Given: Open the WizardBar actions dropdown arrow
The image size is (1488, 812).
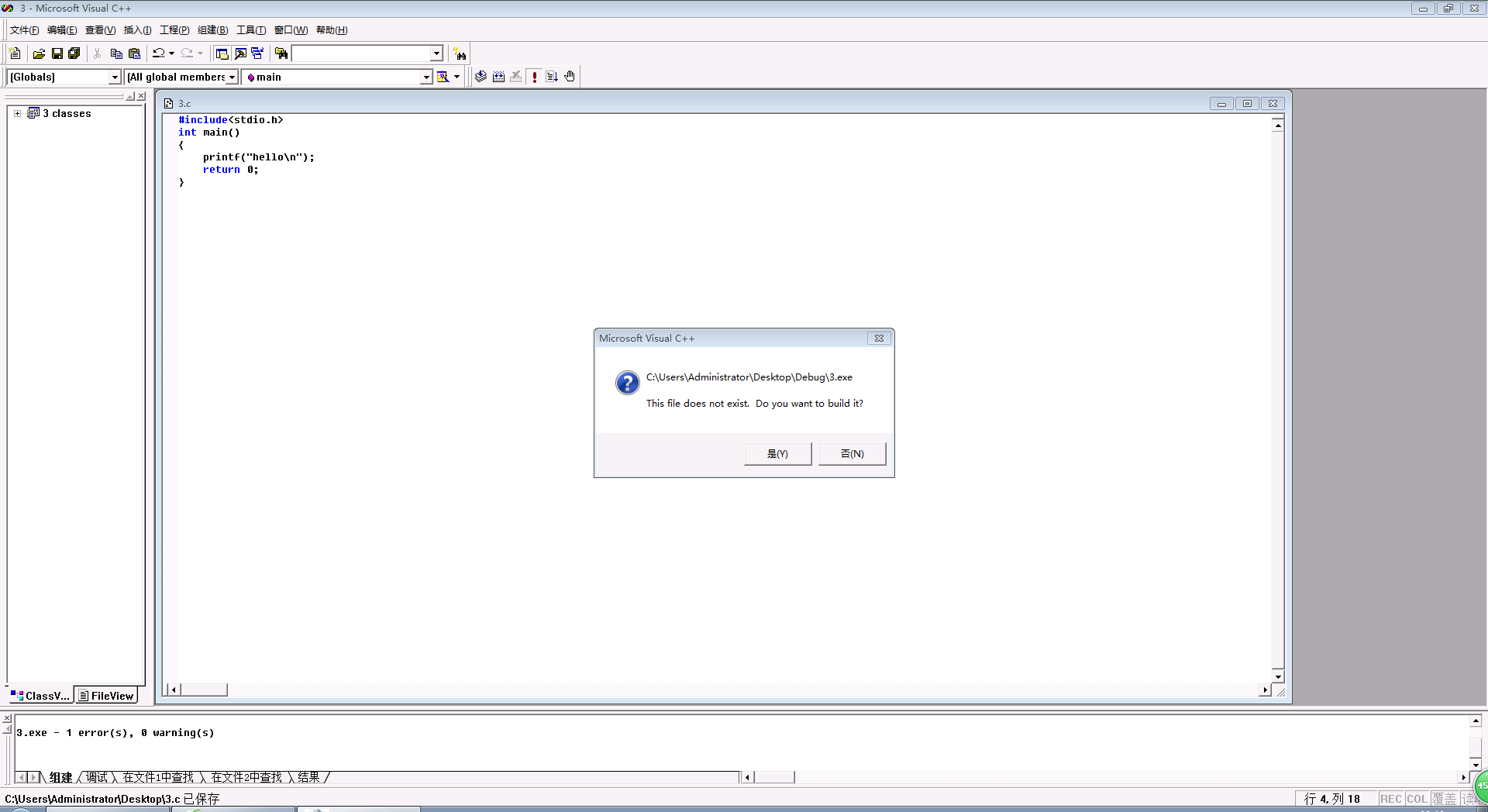Looking at the screenshot, I should (457, 77).
